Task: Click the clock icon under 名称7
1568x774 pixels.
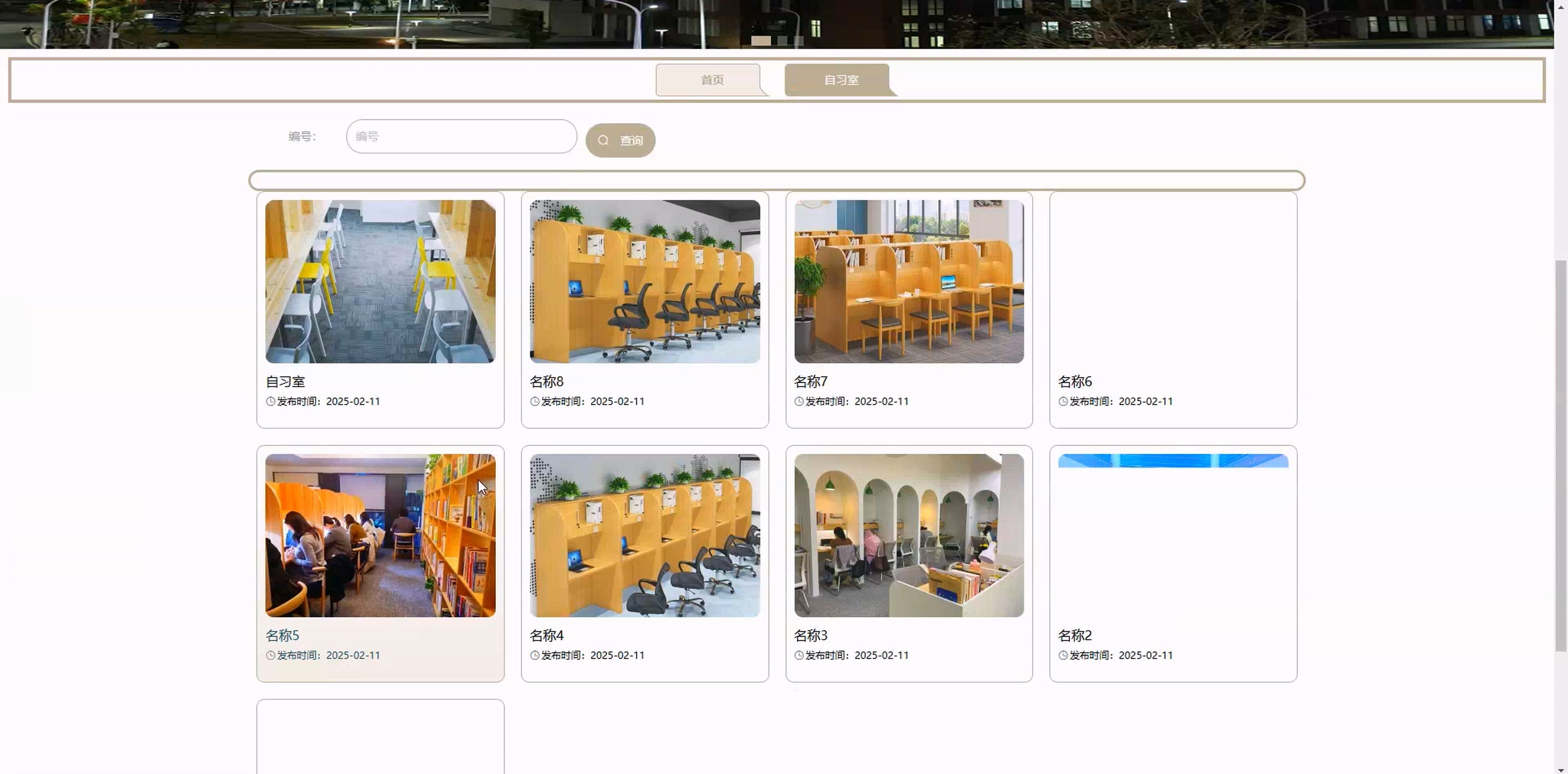Action: [799, 402]
